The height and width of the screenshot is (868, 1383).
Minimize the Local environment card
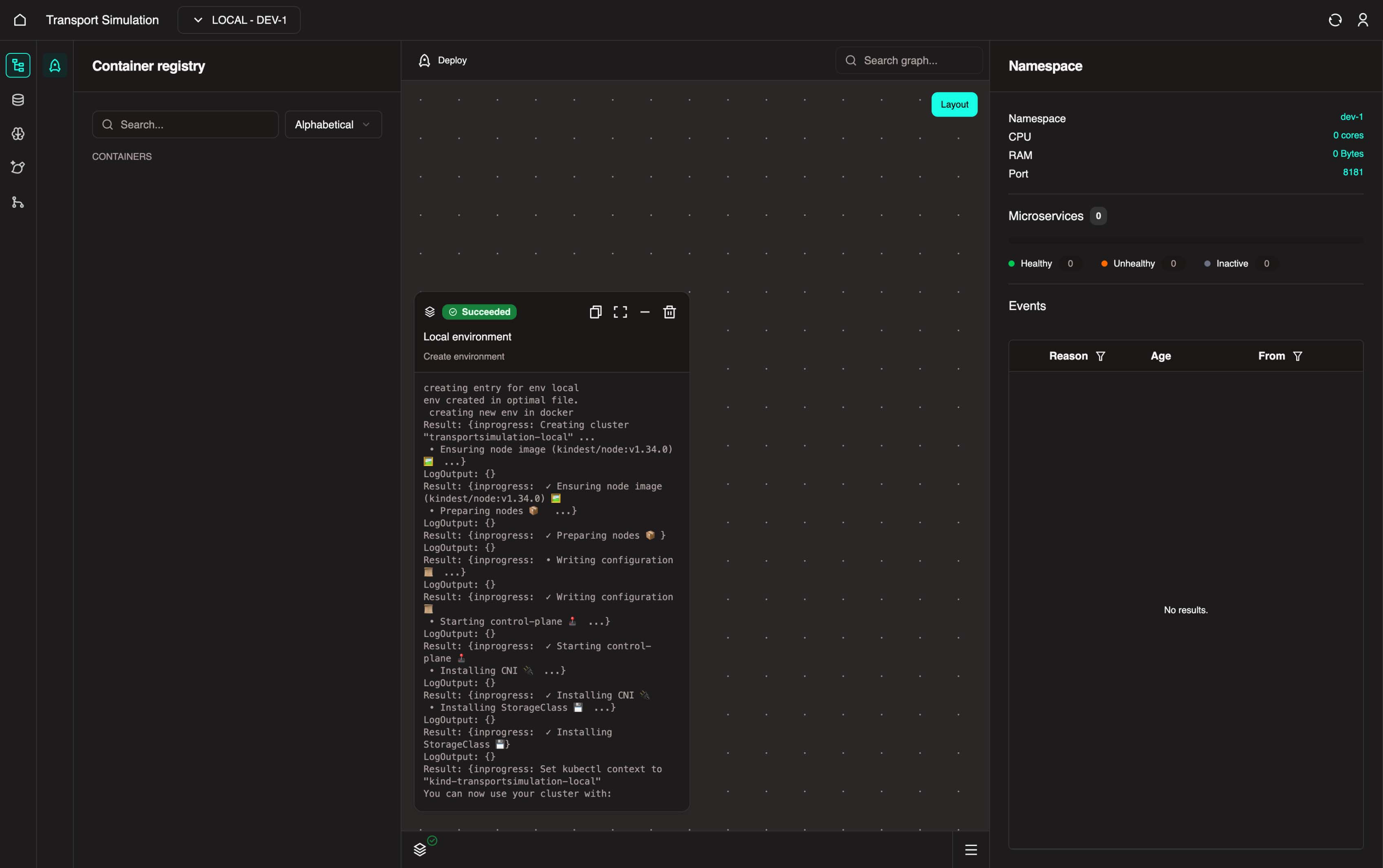pyautogui.click(x=645, y=312)
